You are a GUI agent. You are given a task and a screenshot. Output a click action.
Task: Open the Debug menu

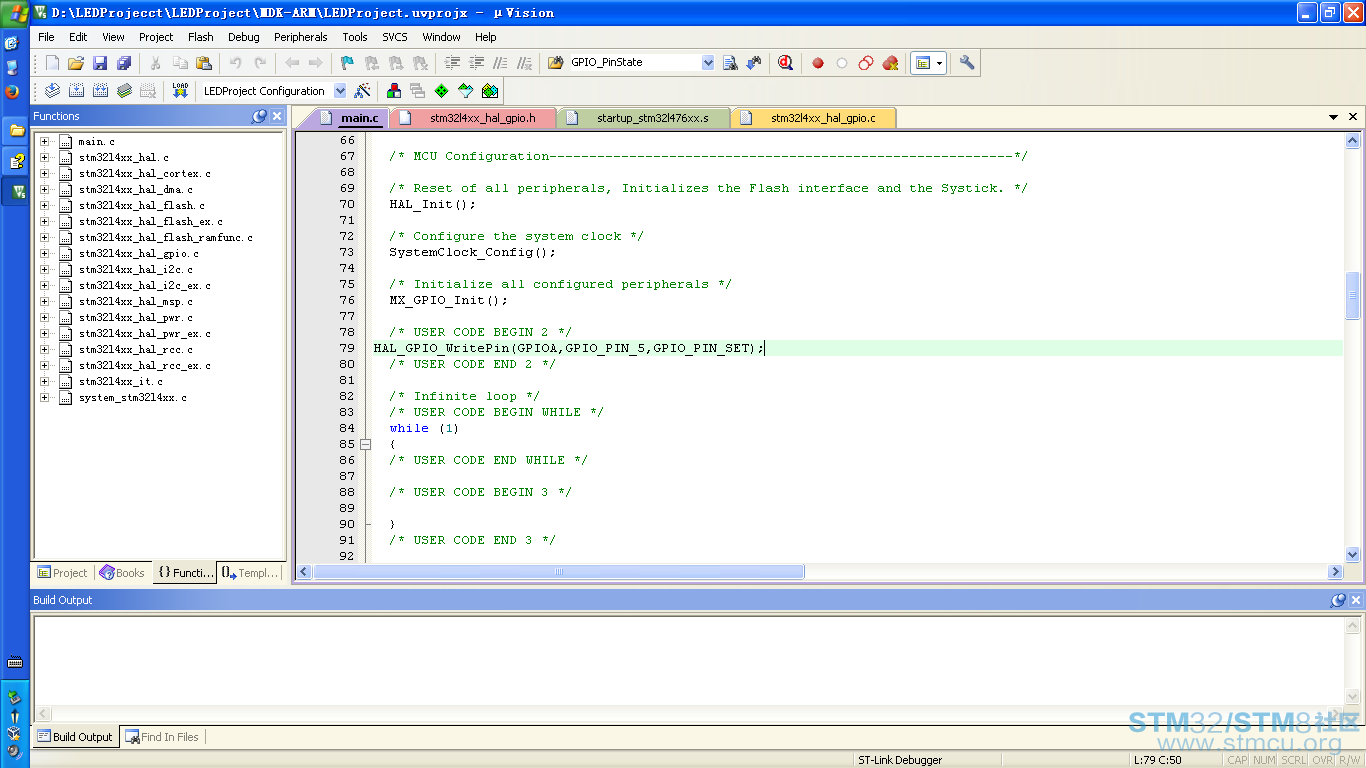point(244,37)
